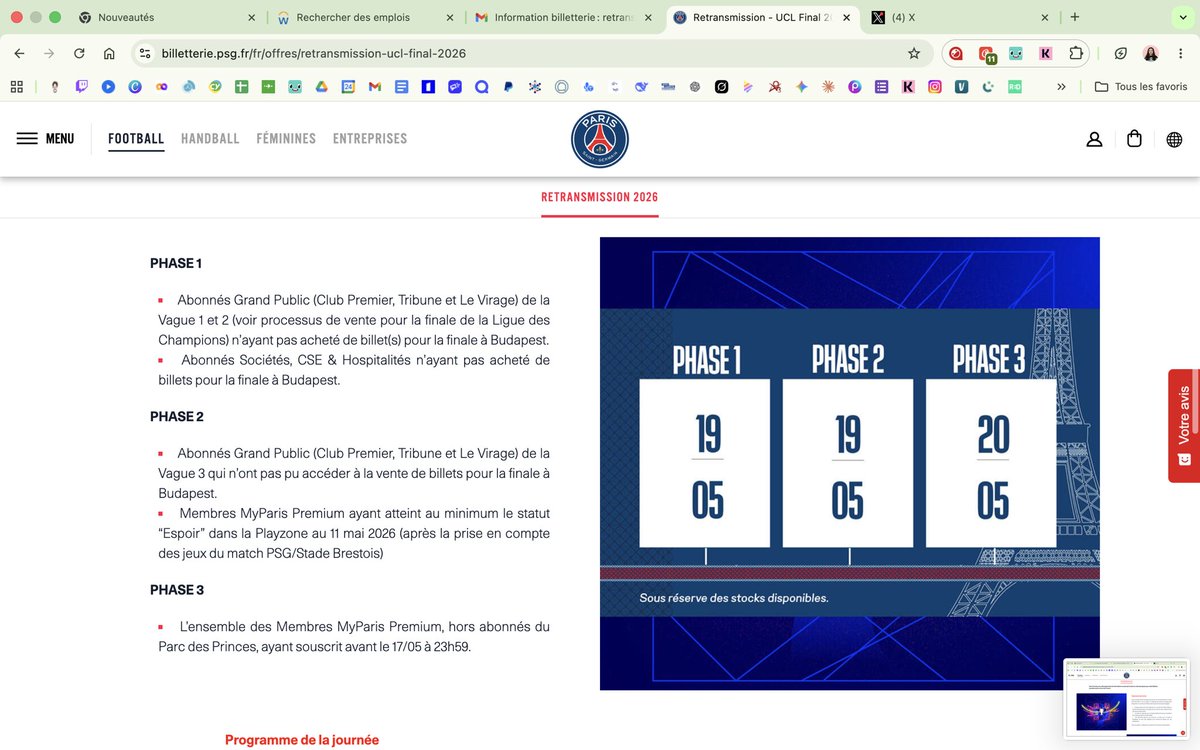The height and width of the screenshot is (750, 1200).
Task: Open the green spreadsheet cross bookmark
Action: pyautogui.click(x=241, y=87)
